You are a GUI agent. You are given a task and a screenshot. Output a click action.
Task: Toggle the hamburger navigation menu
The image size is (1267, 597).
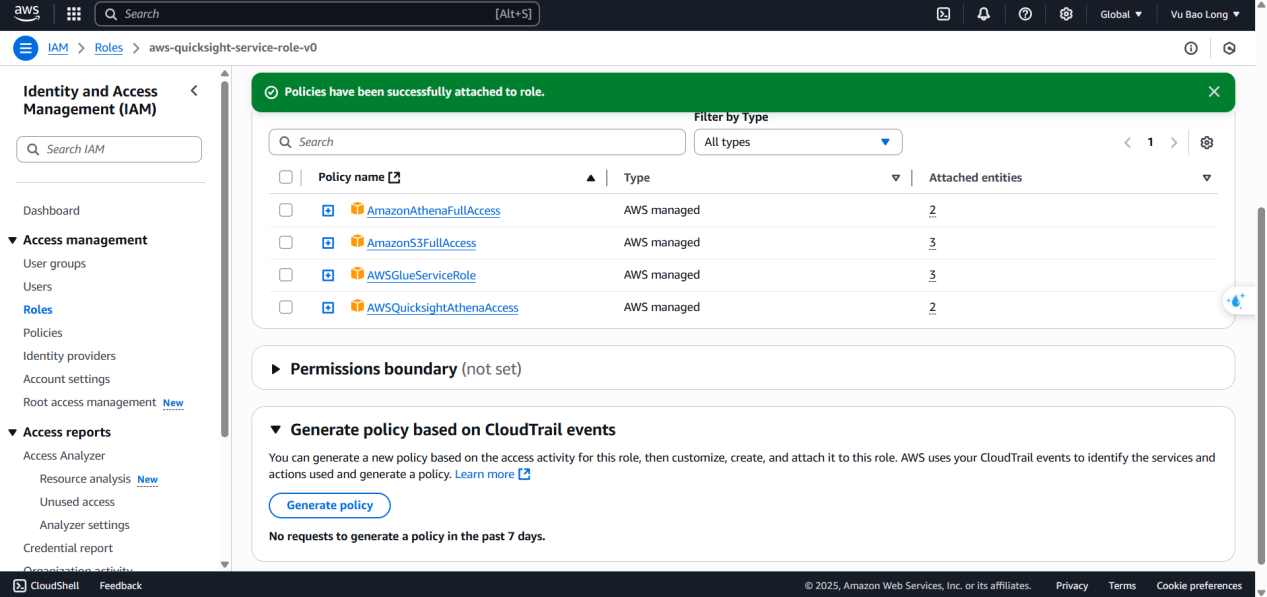(x=26, y=48)
